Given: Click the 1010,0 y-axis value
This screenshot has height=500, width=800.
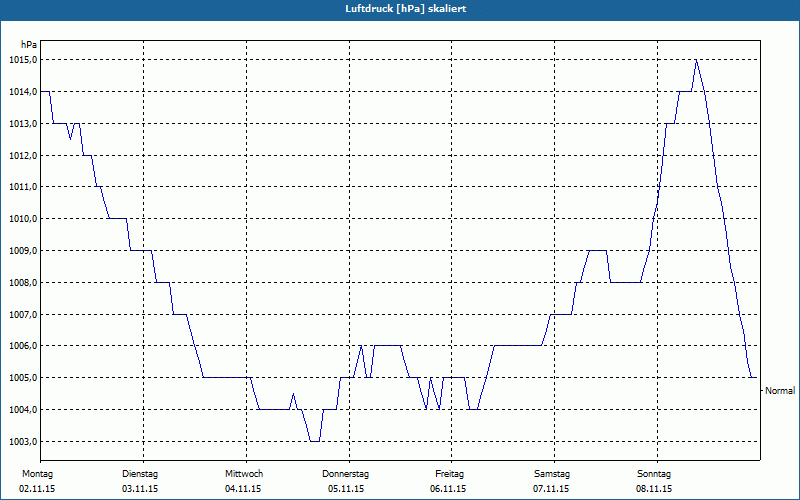Looking at the screenshot, I should click(23, 219).
